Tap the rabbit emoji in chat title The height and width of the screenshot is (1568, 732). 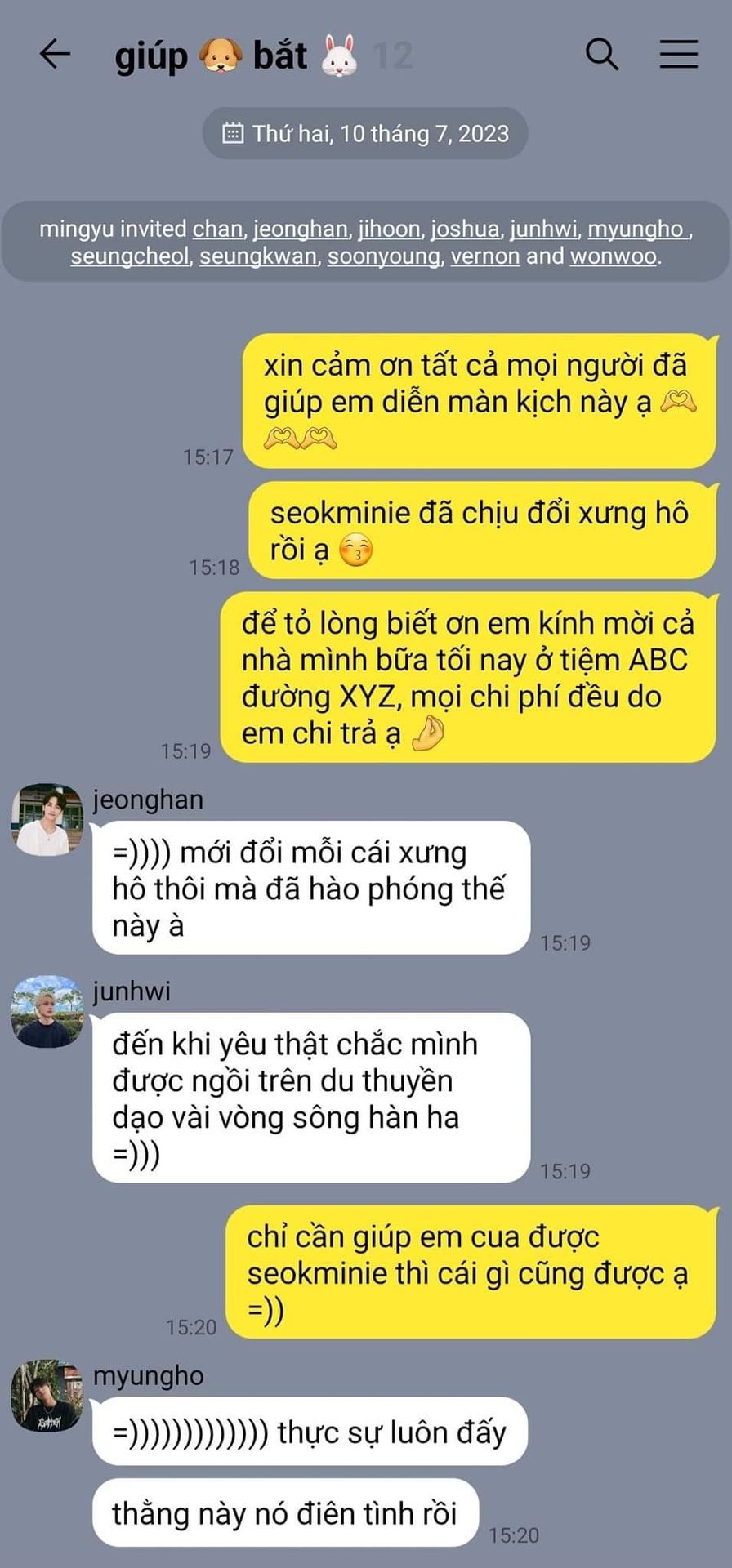click(x=339, y=56)
